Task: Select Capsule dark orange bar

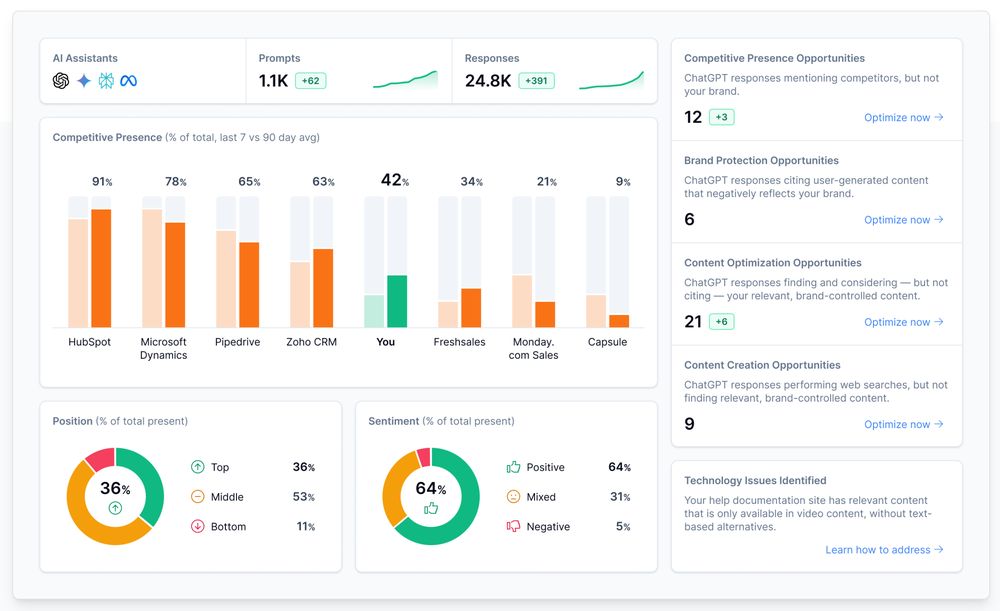Action: [619, 321]
